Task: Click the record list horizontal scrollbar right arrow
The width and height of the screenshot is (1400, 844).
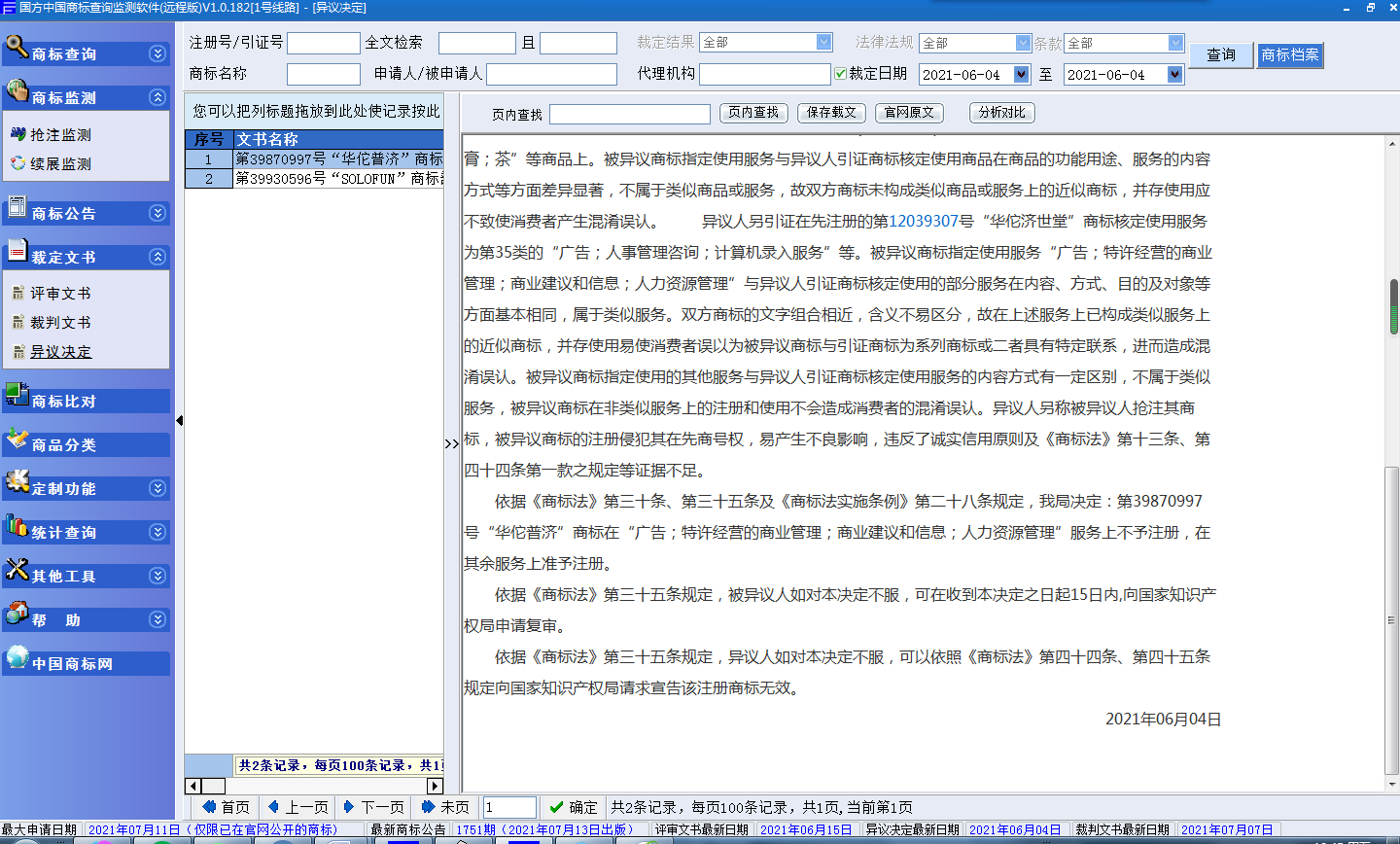Action: [435, 786]
